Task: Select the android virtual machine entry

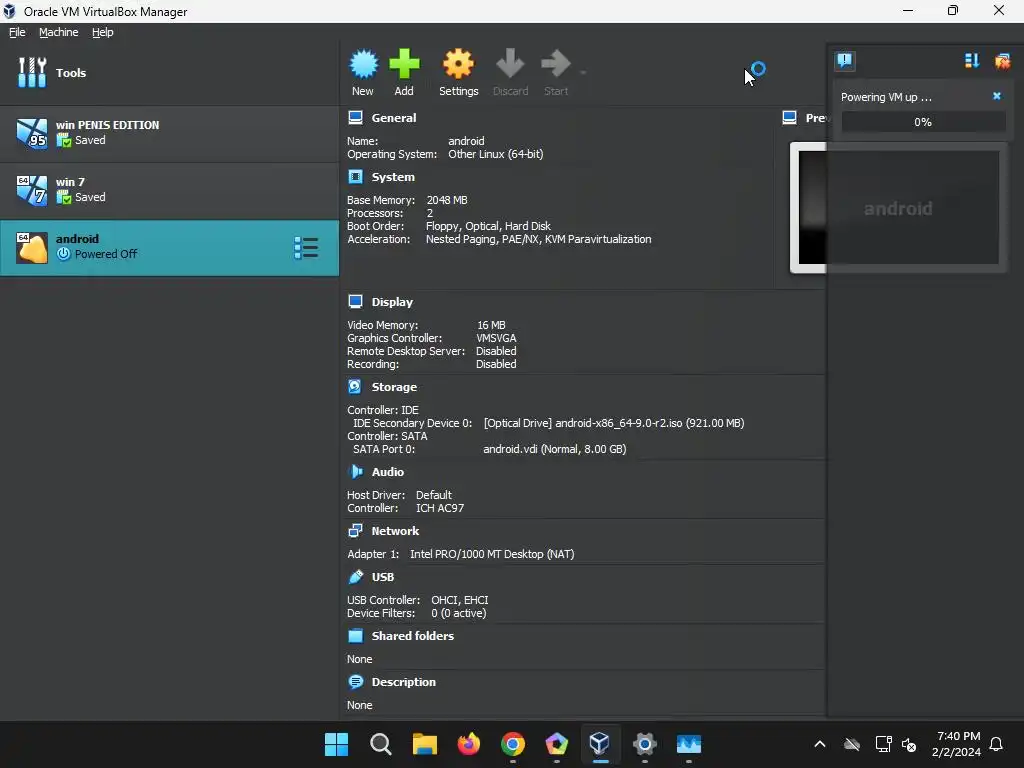Action: coord(169,248)
